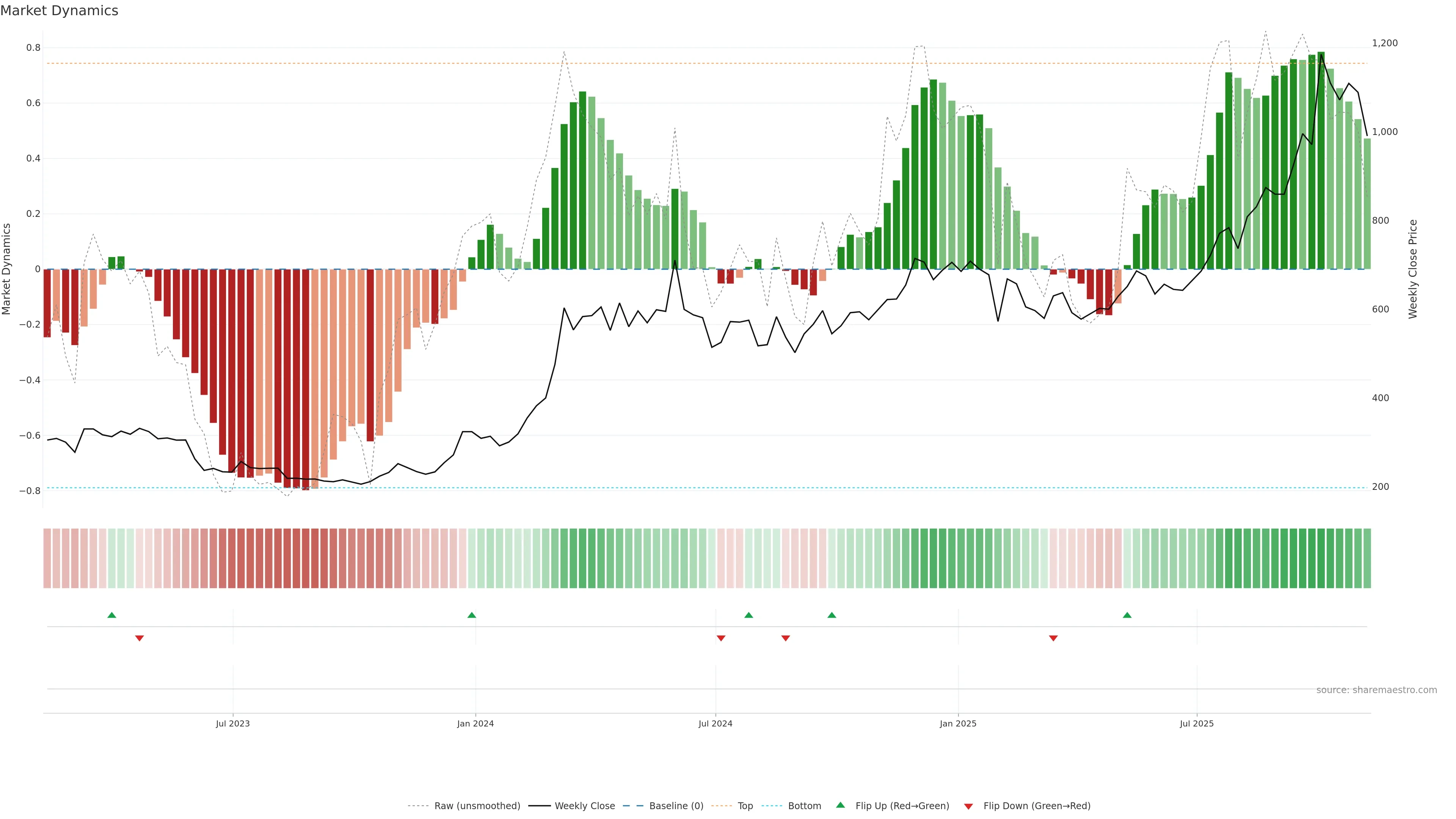
Task: Click the source: sharemaestro.com text
Action: click(x=1376, y=690)
